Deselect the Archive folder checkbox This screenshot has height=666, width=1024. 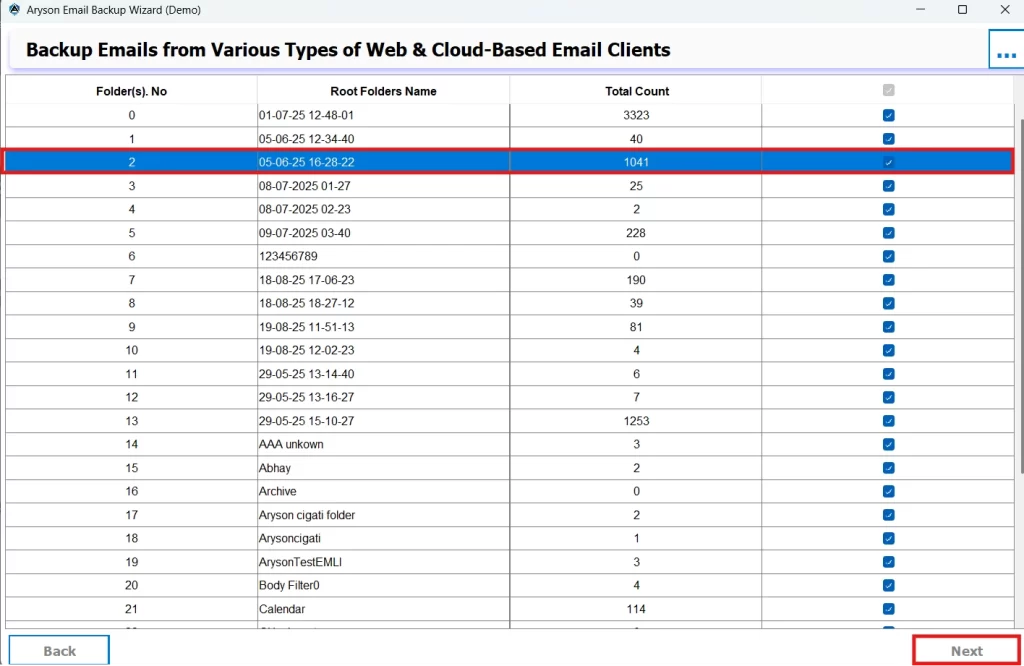click(x=888, y=491)
